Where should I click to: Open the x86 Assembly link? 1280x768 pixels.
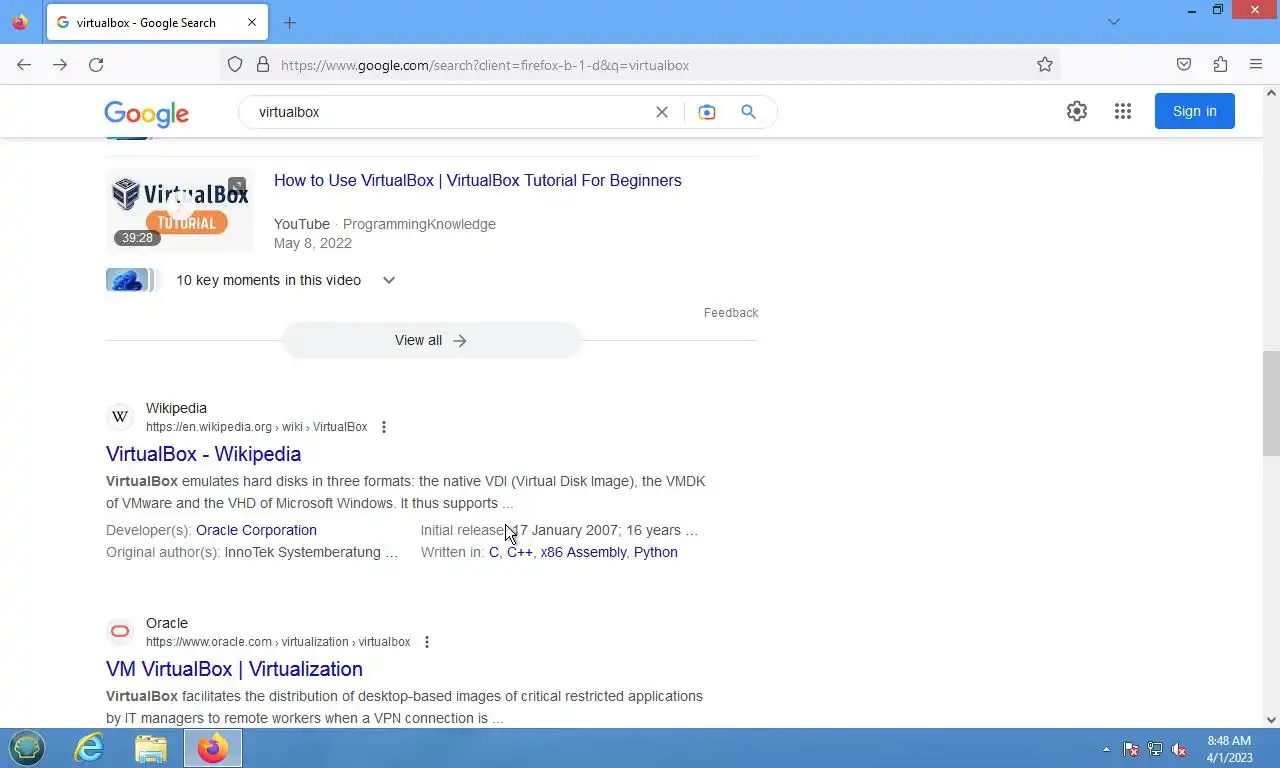(583, 552)
